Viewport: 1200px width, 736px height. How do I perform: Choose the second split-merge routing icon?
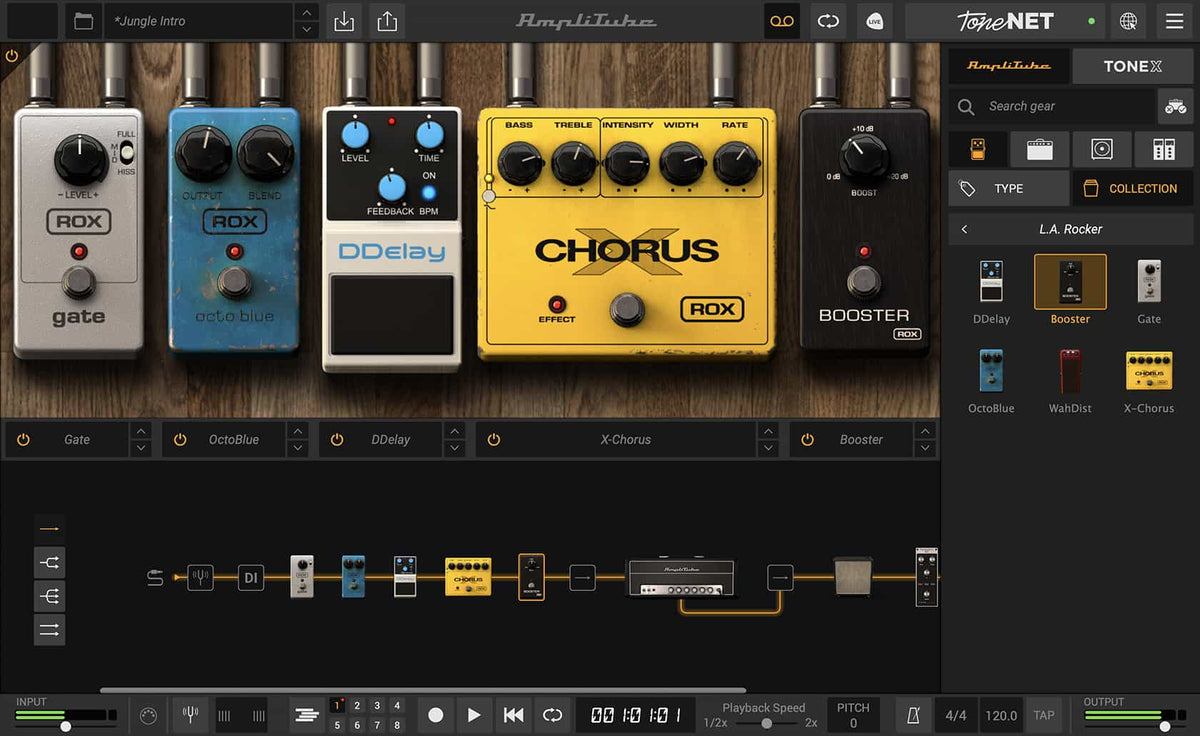50,596
